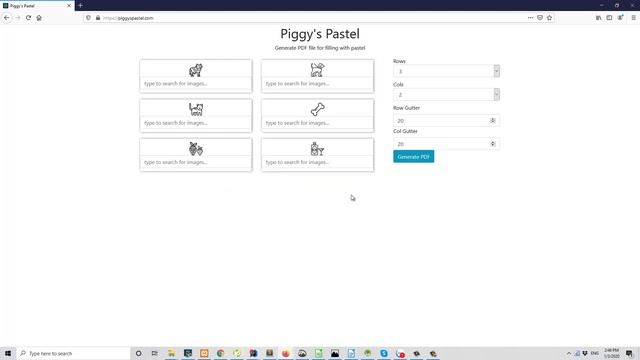
Task: Open Task View on the taskbar
Action: point(154,353)
